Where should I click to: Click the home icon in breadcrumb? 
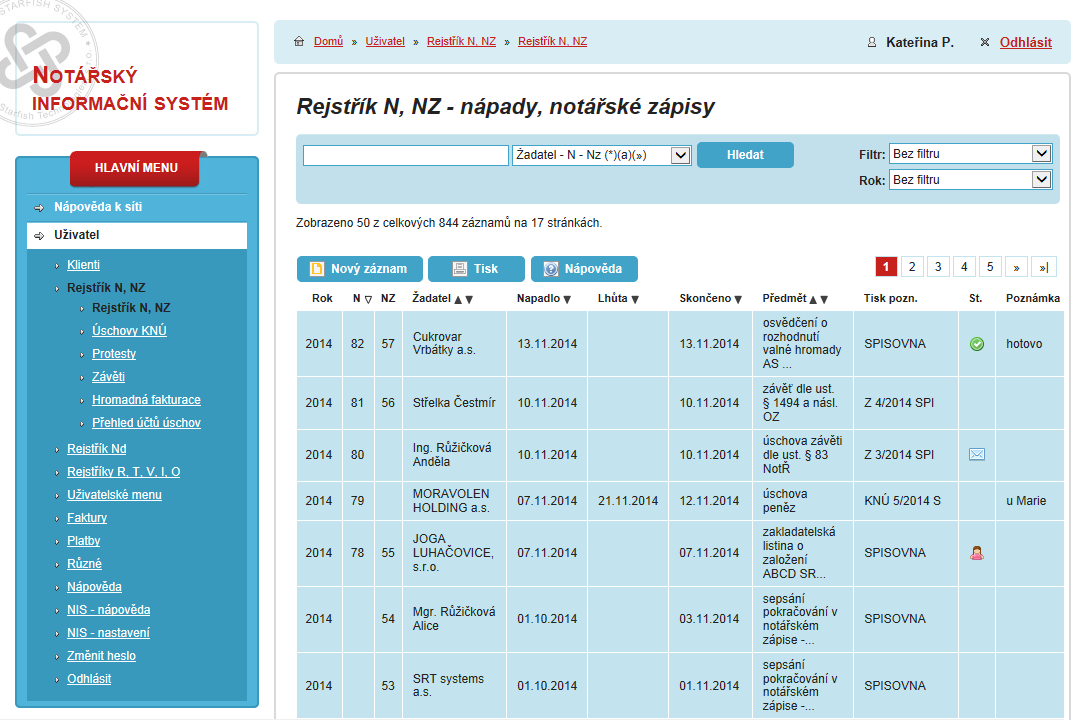[x=299, y=42]
